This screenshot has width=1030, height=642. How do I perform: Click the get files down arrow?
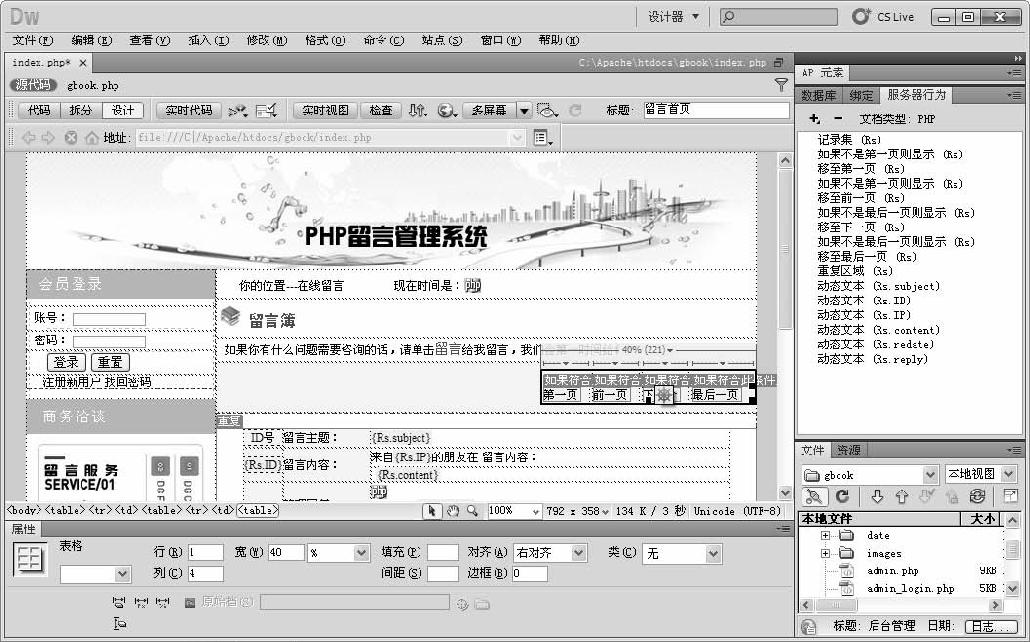[x=877, y=497]
